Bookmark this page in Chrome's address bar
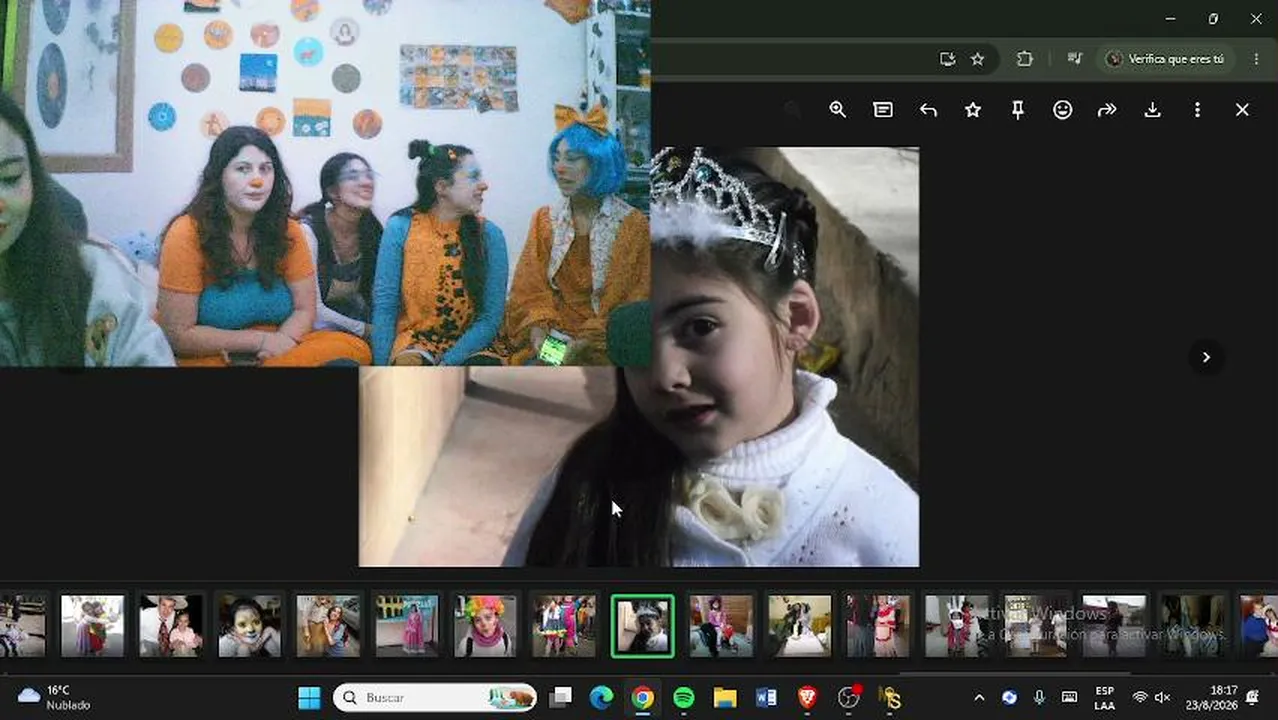This screenshot has height=720, width=1278. pyautogui.click(x=978, y=59)
